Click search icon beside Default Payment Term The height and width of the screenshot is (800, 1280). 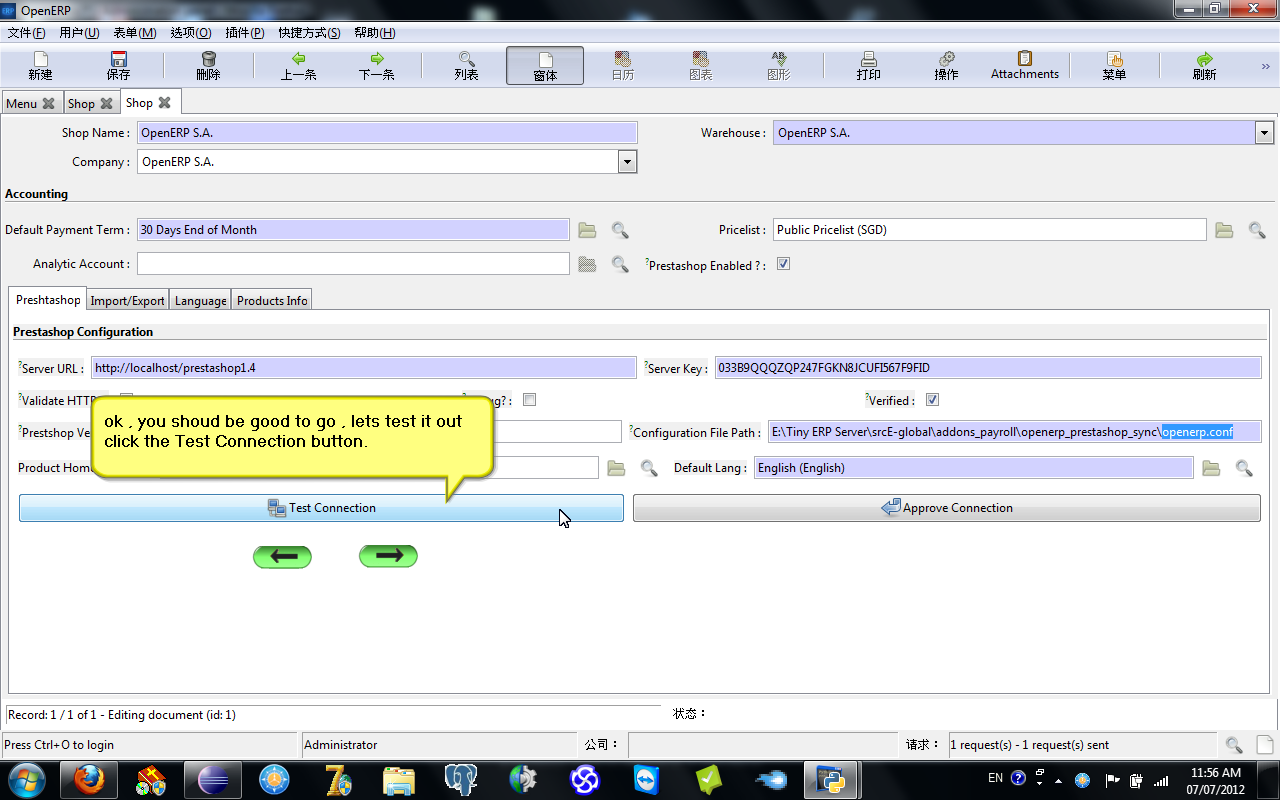click(x=620, y=230)
